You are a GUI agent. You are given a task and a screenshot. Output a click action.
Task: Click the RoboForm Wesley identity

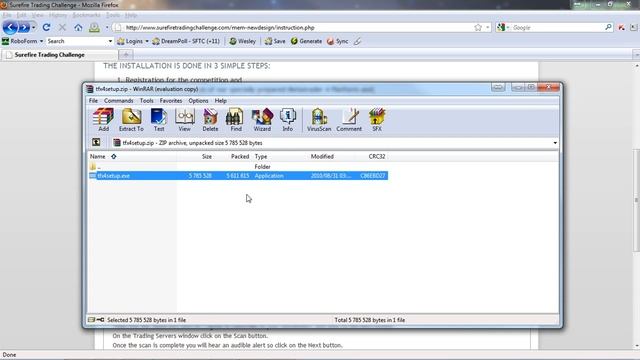(x=242, y=41)
